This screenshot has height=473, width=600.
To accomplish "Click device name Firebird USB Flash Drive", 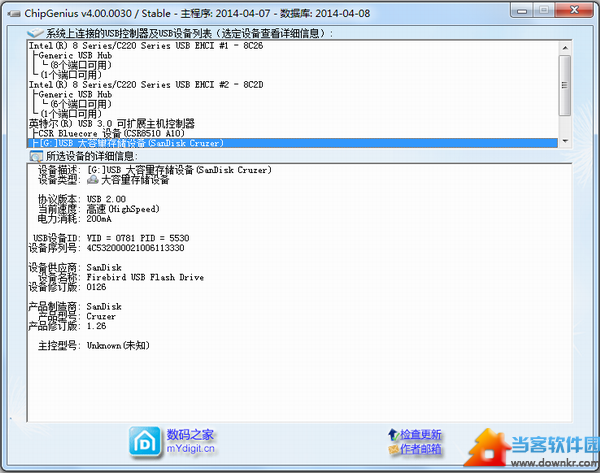I will (x=145, y=277).
